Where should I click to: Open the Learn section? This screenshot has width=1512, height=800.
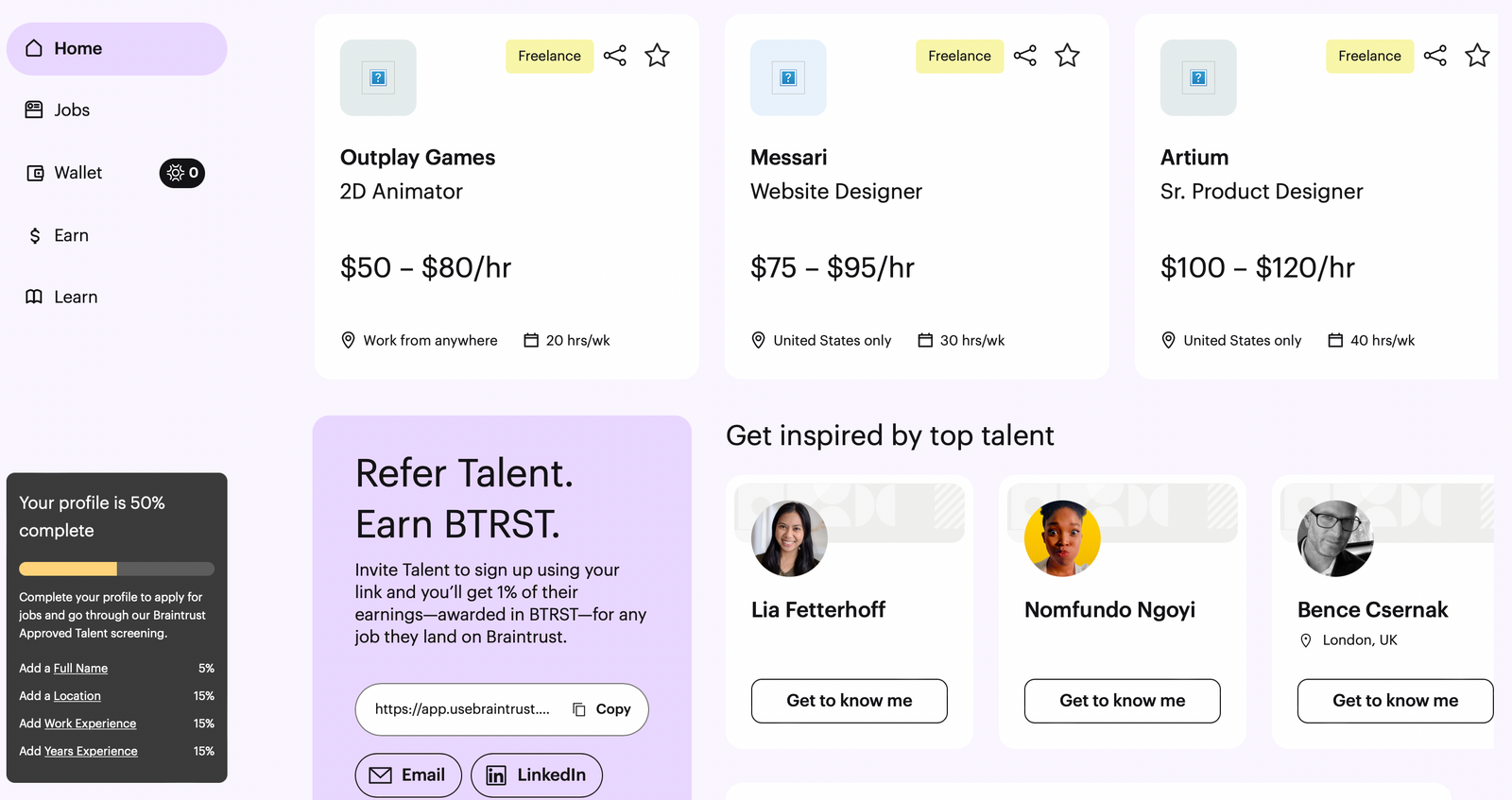(75, 297)
